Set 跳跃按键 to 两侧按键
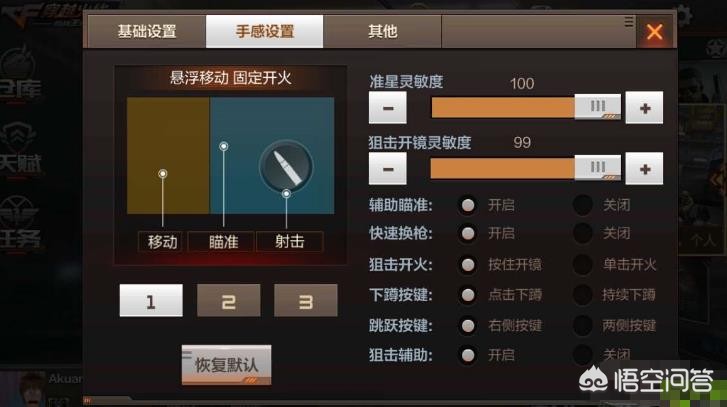Screen dimensions: 727x407 click(583, 325)
